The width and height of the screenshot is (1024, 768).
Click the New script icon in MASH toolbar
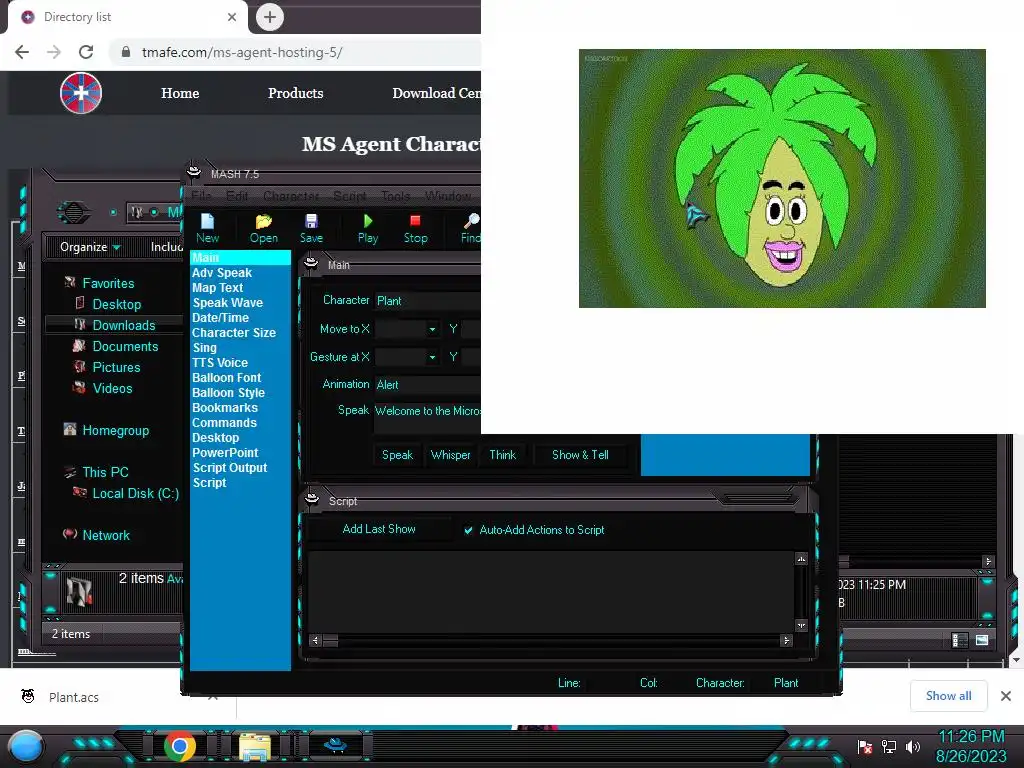(207, 221)
